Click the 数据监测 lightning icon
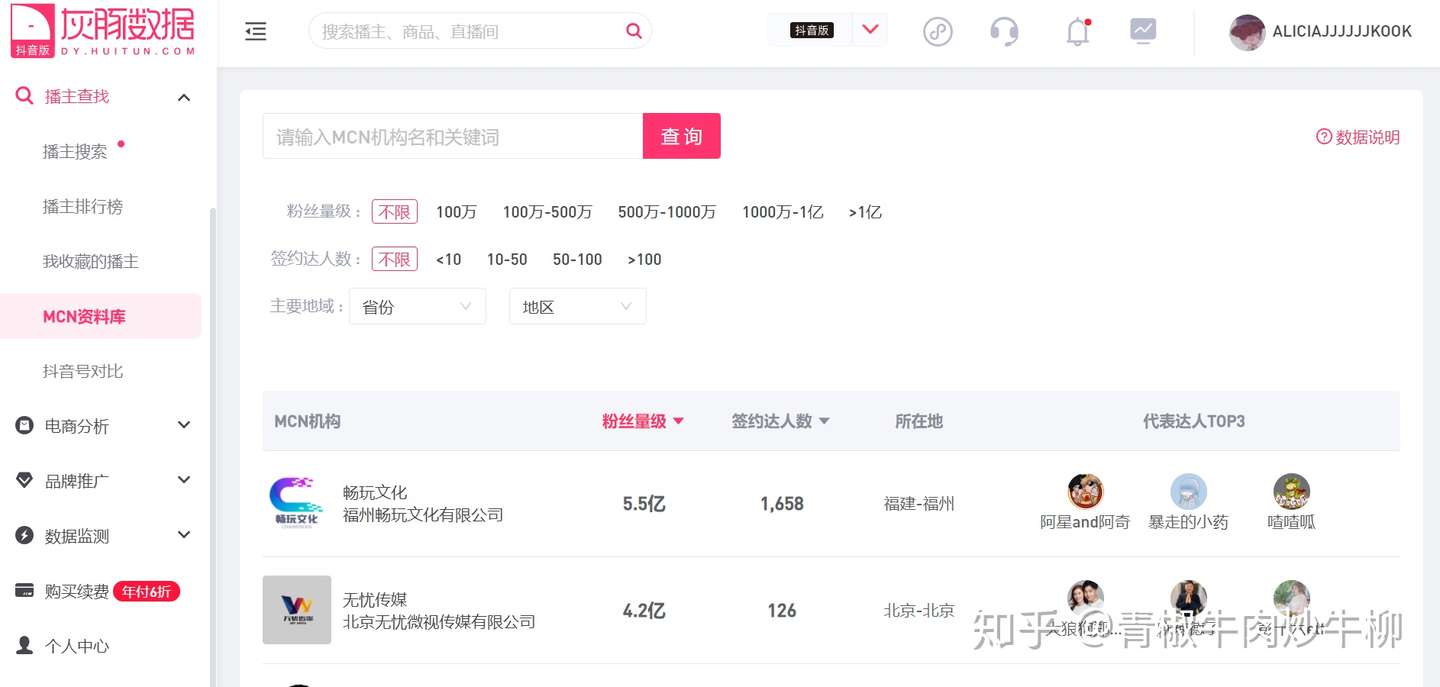 coord(25,536)
